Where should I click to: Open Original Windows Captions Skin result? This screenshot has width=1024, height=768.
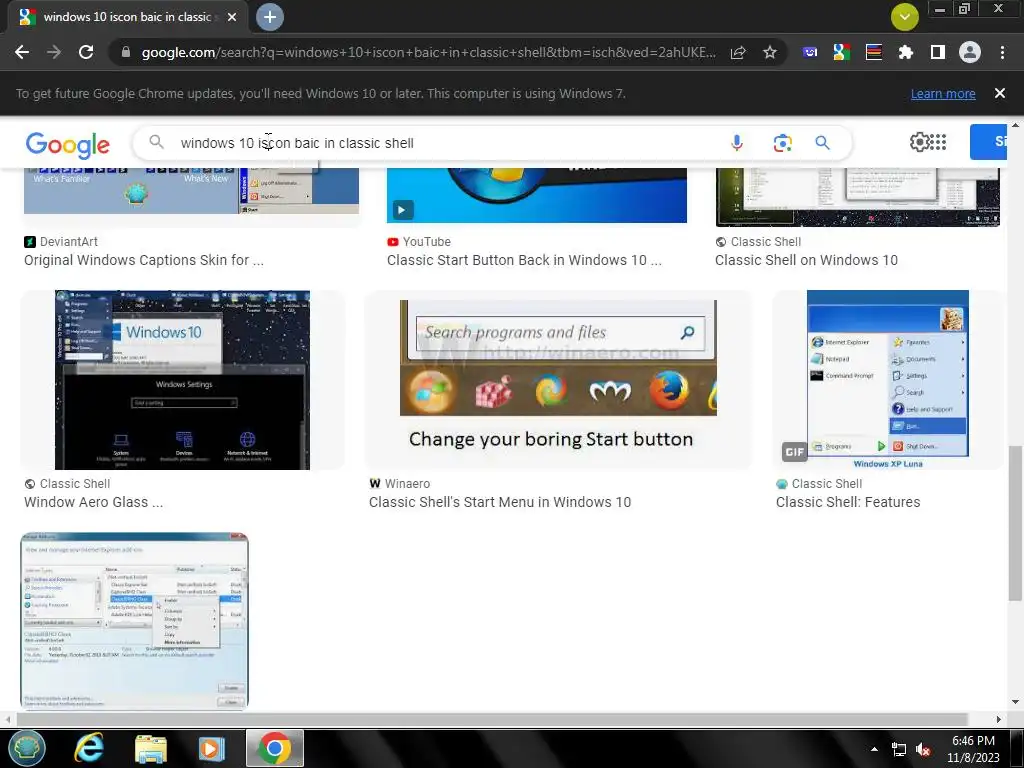(x=144, y=260)
